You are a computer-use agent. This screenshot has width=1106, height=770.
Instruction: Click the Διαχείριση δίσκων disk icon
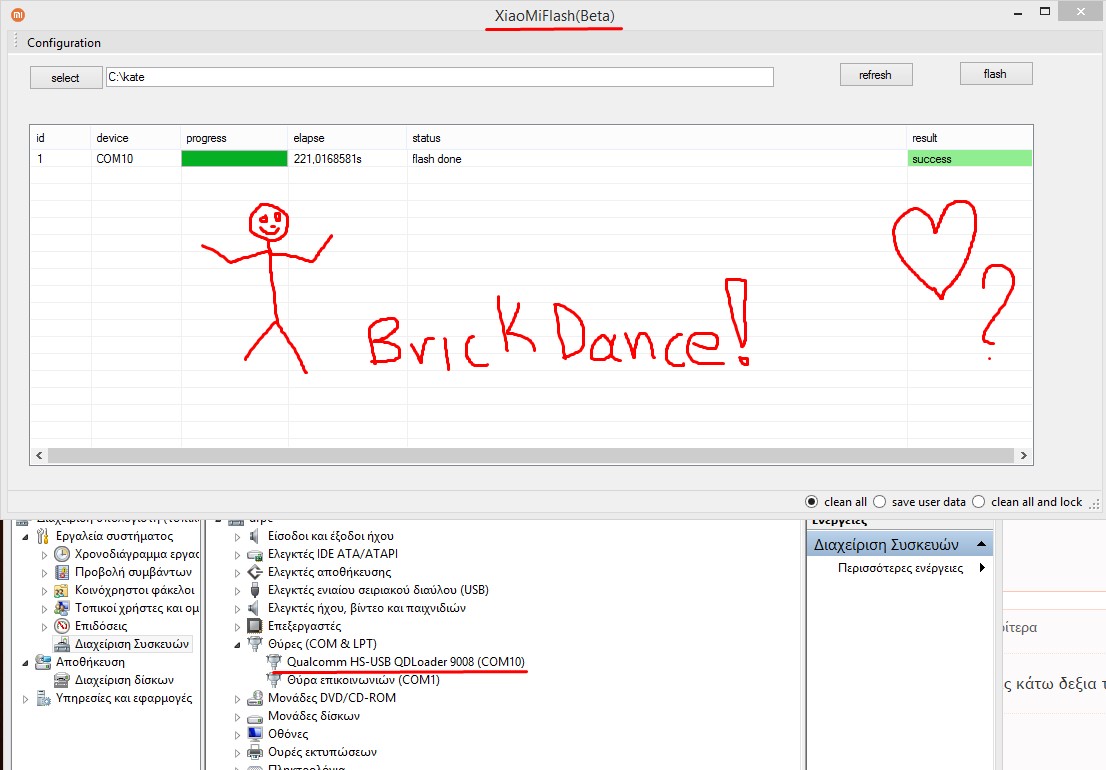coord(62,680)
